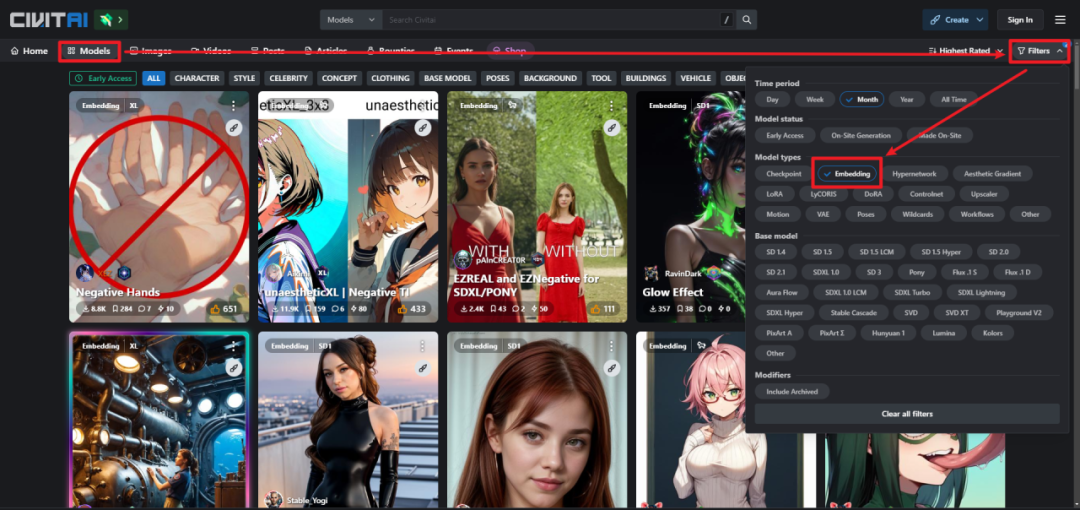Open three-dot menu on EZREAL card
1080x510 pixels.
coord(611,105)
